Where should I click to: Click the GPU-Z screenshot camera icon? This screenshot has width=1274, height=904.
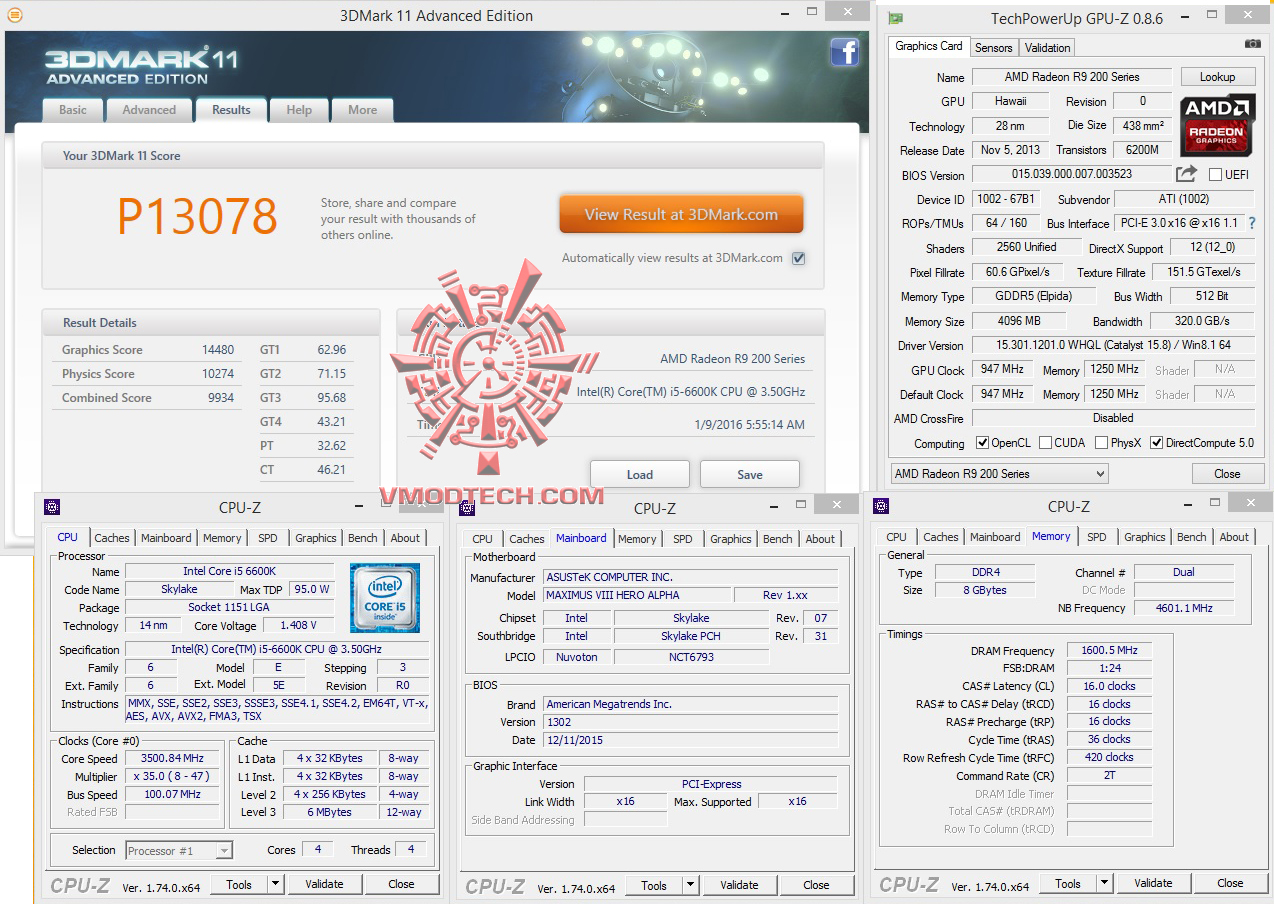[x=1252, y=44]
